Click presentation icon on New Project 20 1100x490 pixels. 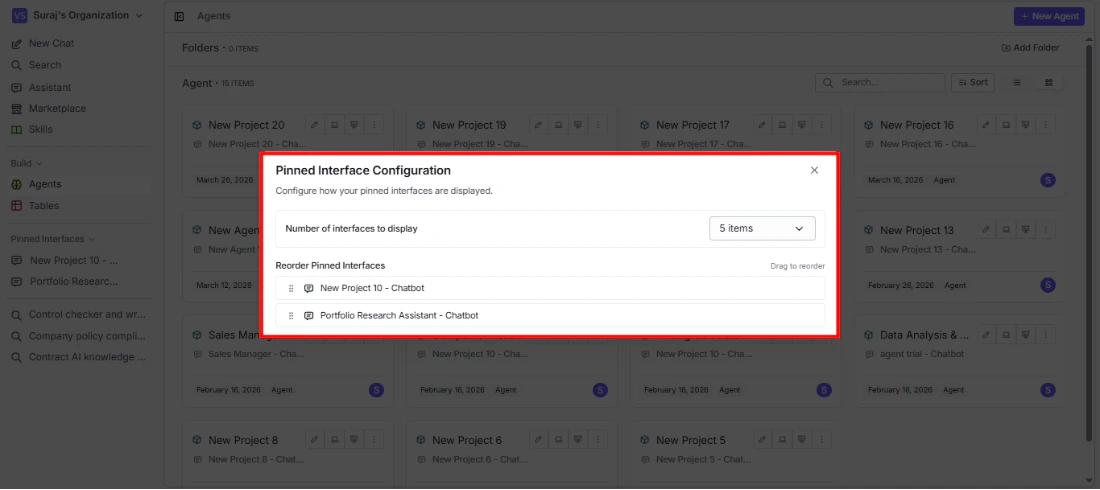click(x=354, y=125)
